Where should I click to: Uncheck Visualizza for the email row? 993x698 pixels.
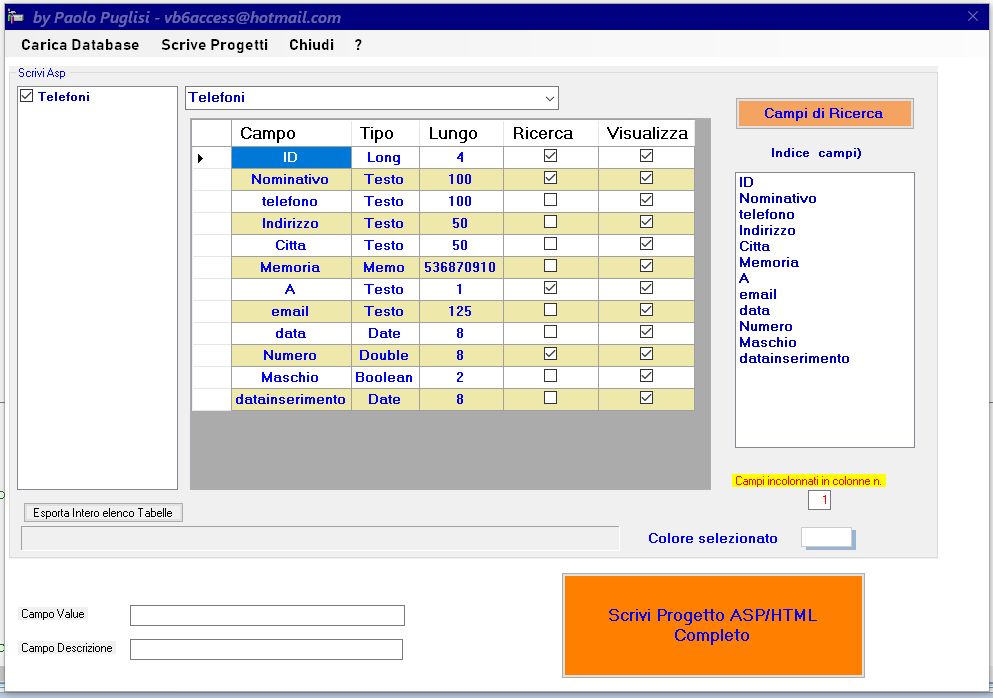(x=646, y=310)
